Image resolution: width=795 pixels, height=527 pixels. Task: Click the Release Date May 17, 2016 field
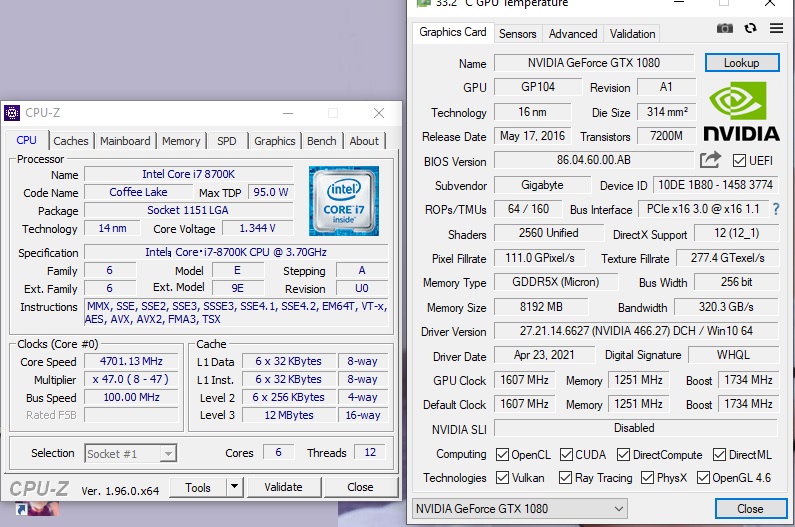coord(532,135)
